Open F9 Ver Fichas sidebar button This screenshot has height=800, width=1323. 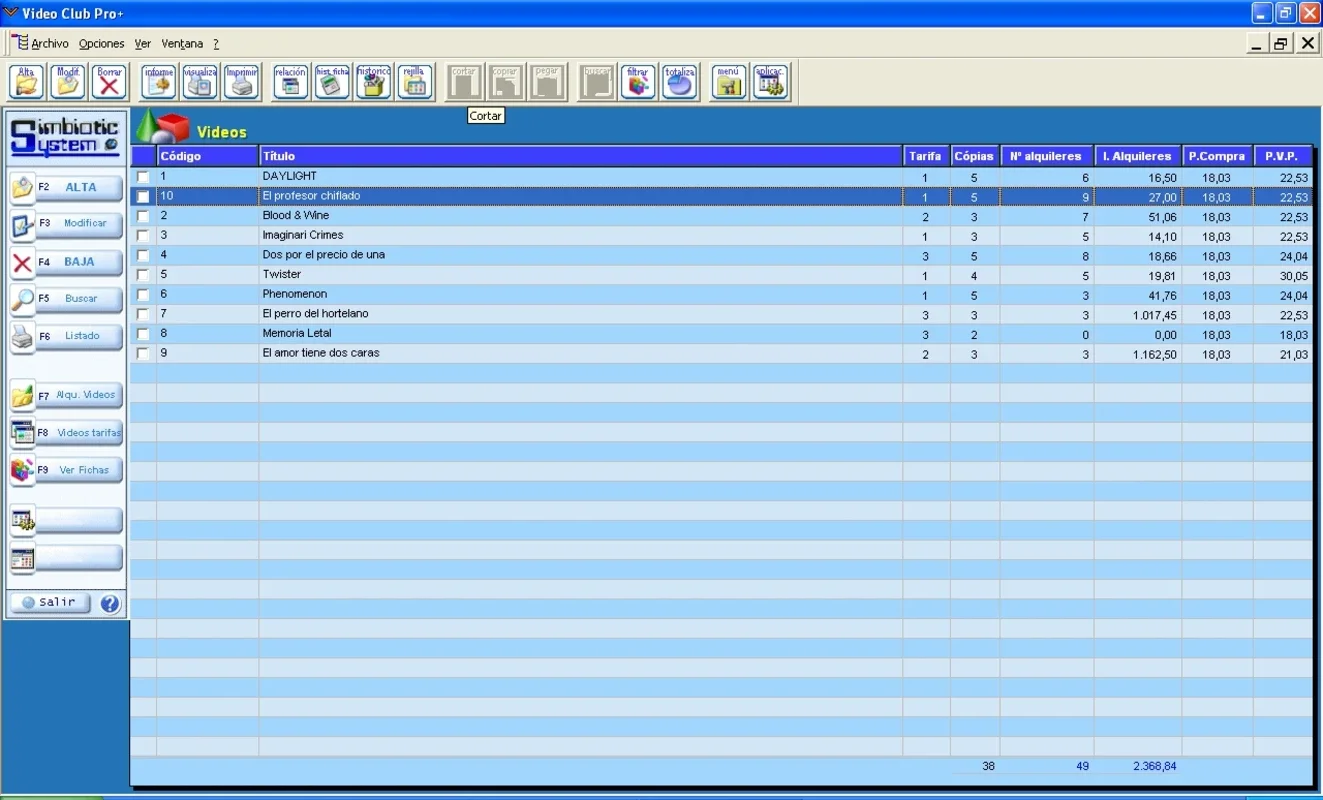[67, 471]
